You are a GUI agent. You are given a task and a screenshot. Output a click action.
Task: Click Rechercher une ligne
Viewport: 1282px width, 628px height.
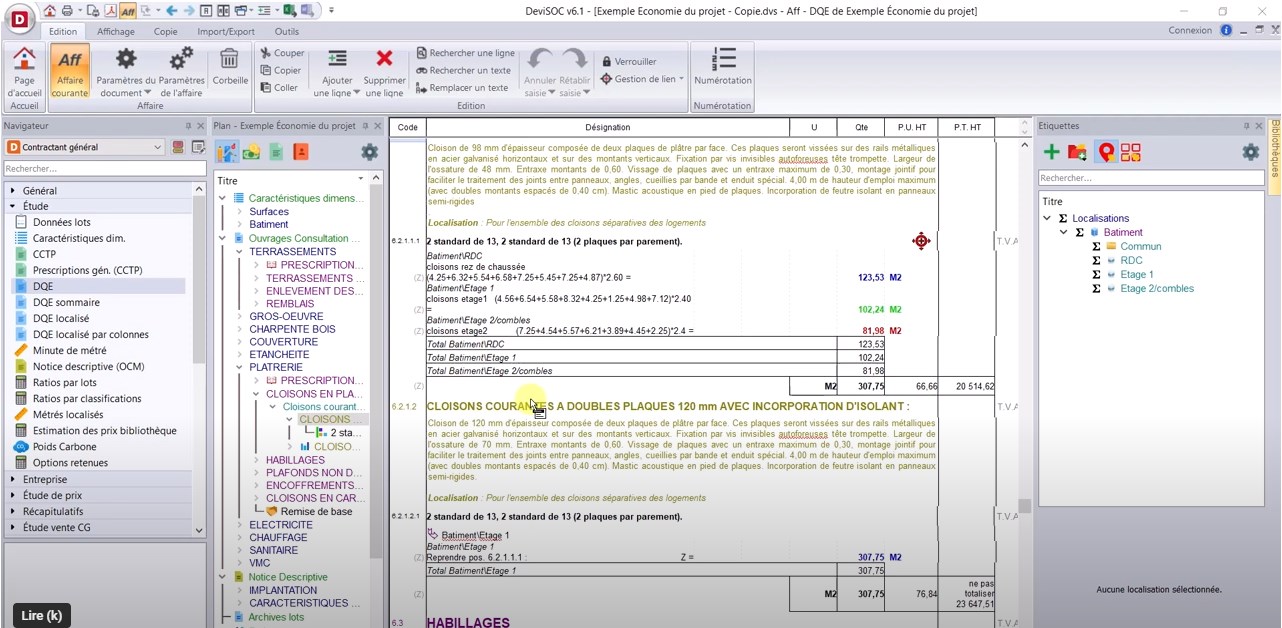tap(465, 53)
